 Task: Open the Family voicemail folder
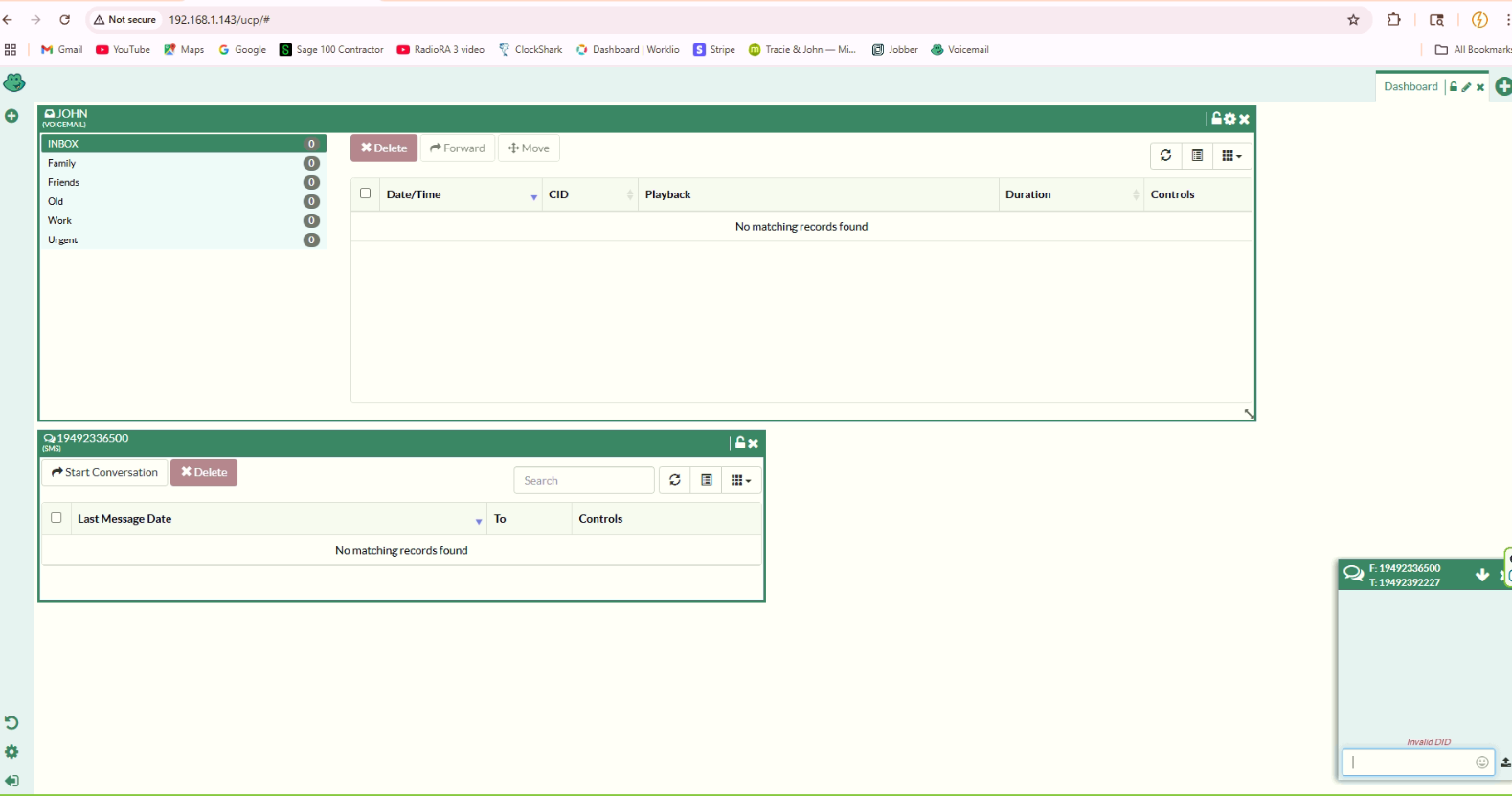tap(62, 163)
